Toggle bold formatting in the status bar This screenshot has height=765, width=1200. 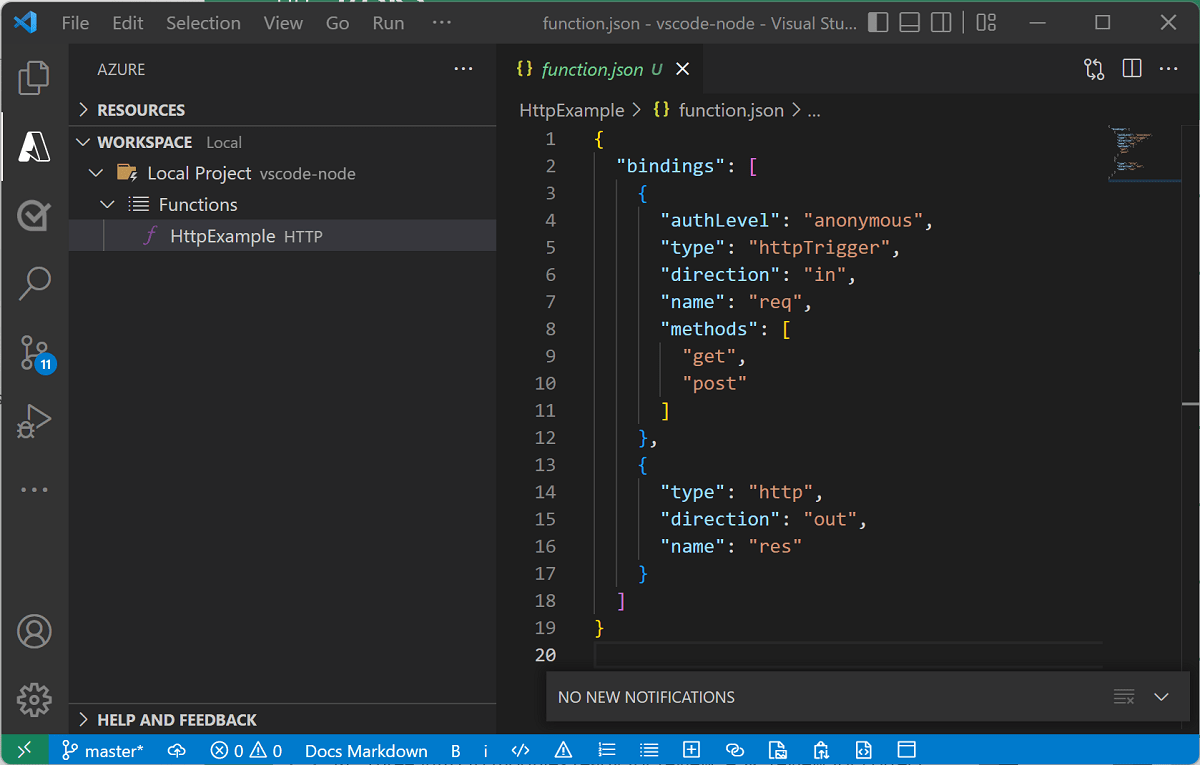pyautogui.click(x=456, y=749)
